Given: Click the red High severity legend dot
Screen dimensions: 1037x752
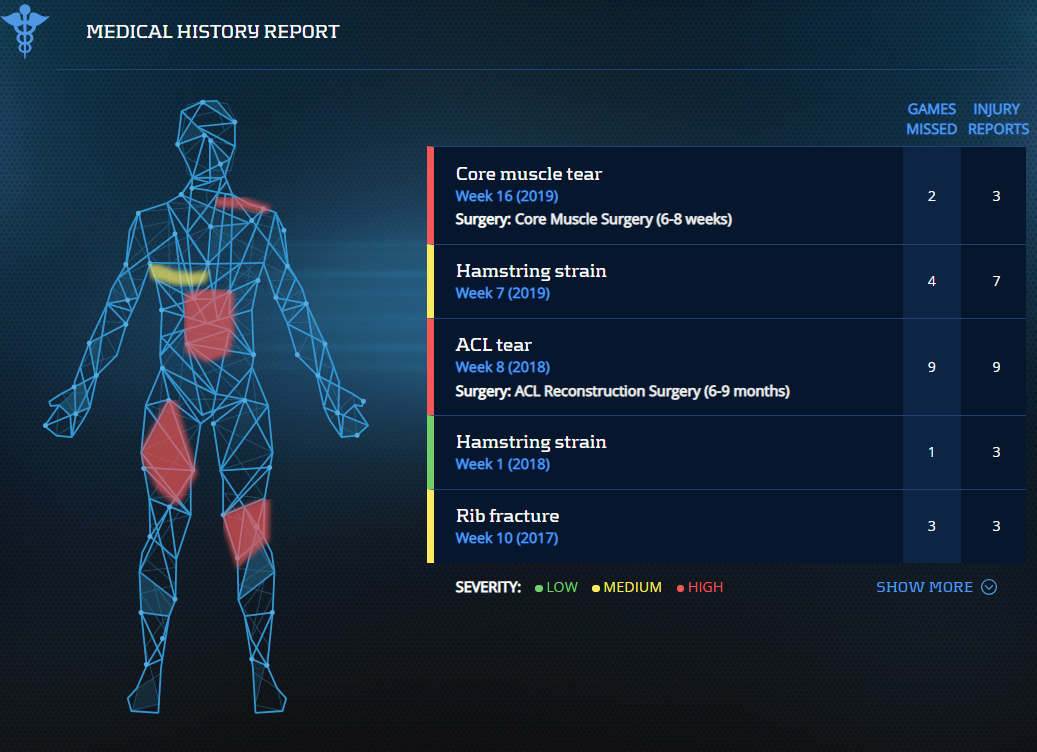Looking at the screenshot, I should click(x=681, y=588).
